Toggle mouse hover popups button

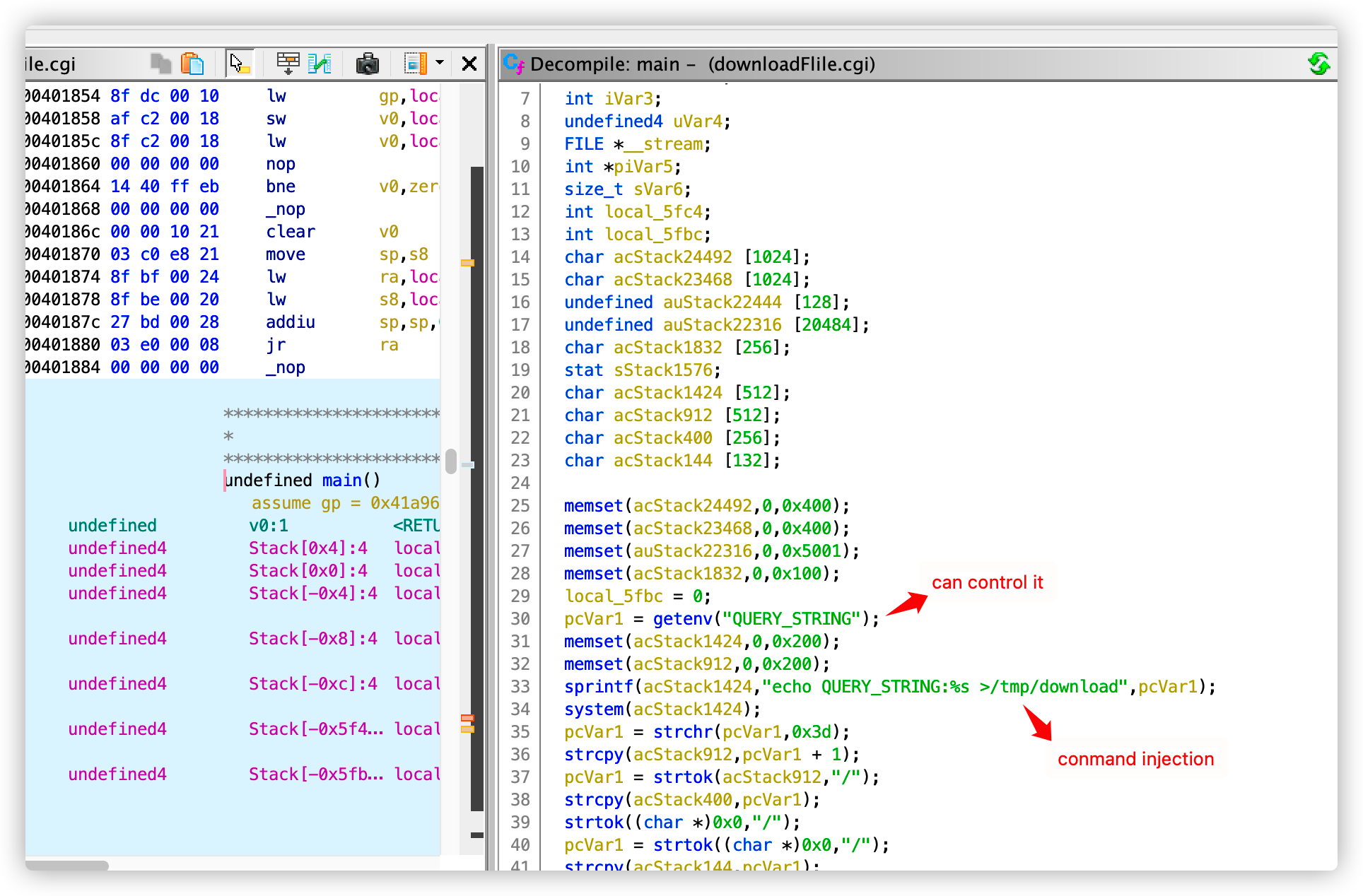click(239, 64)
